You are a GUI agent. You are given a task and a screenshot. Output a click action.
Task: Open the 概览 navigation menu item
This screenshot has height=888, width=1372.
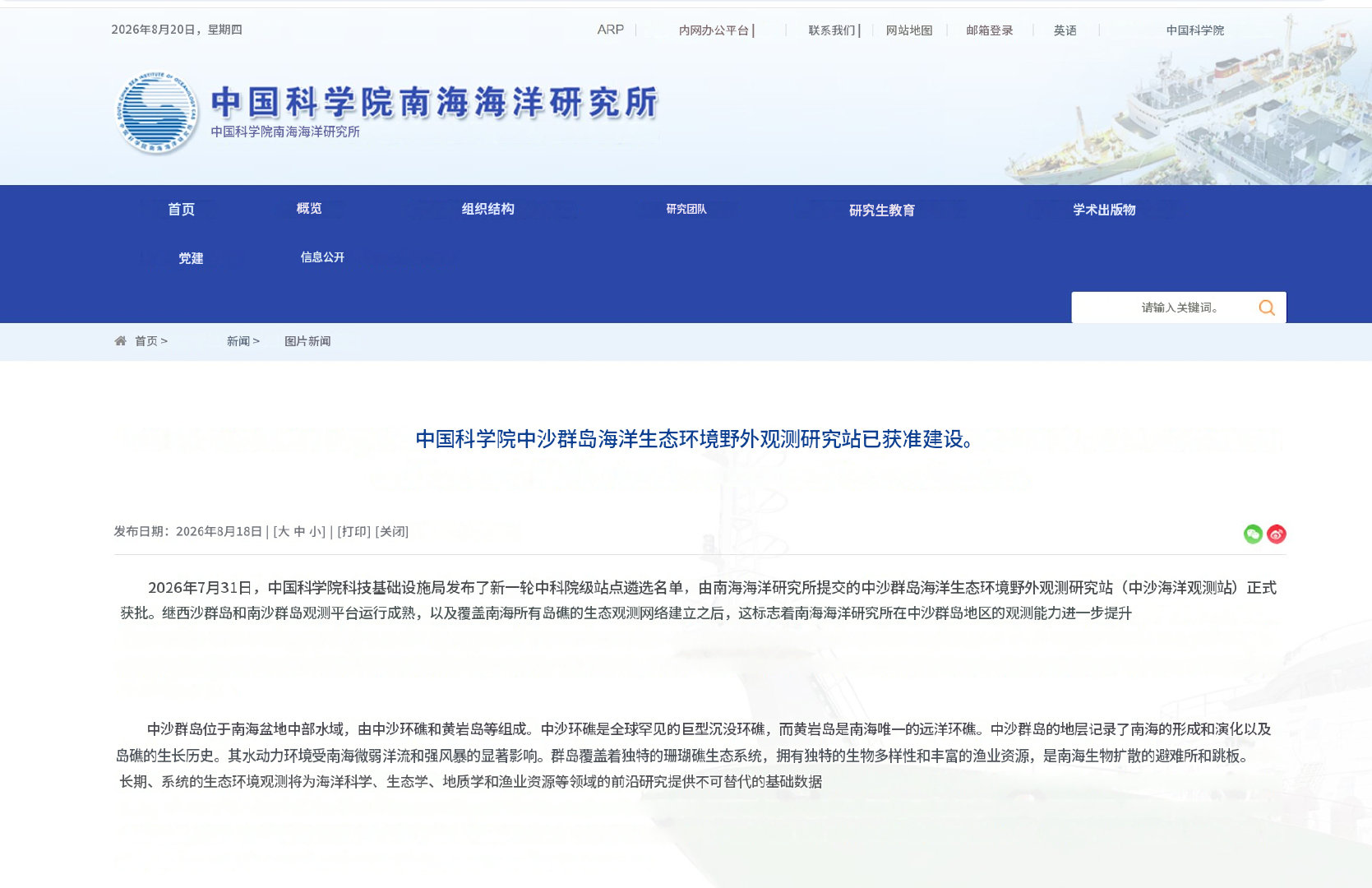pyautogui.click(x=309, y=209)
